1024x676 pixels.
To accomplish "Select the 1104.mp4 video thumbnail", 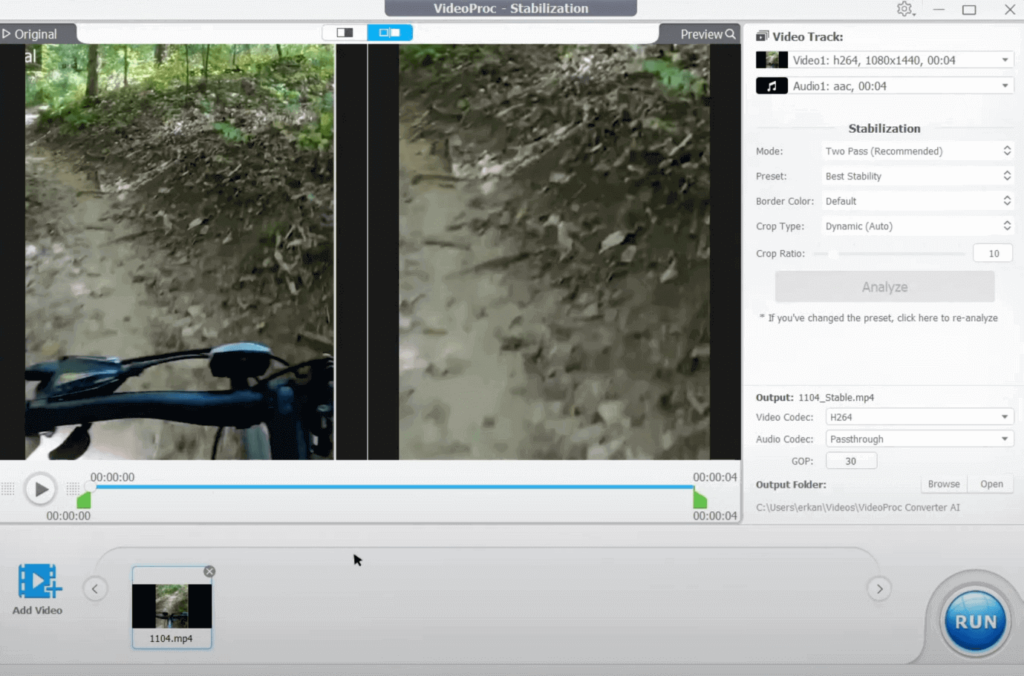I will 172,606.
